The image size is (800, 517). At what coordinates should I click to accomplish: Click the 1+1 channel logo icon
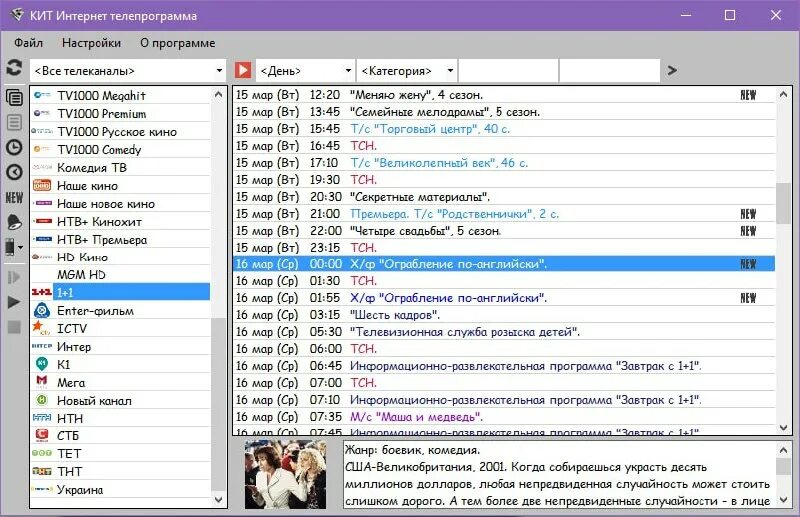pos(42,292)
